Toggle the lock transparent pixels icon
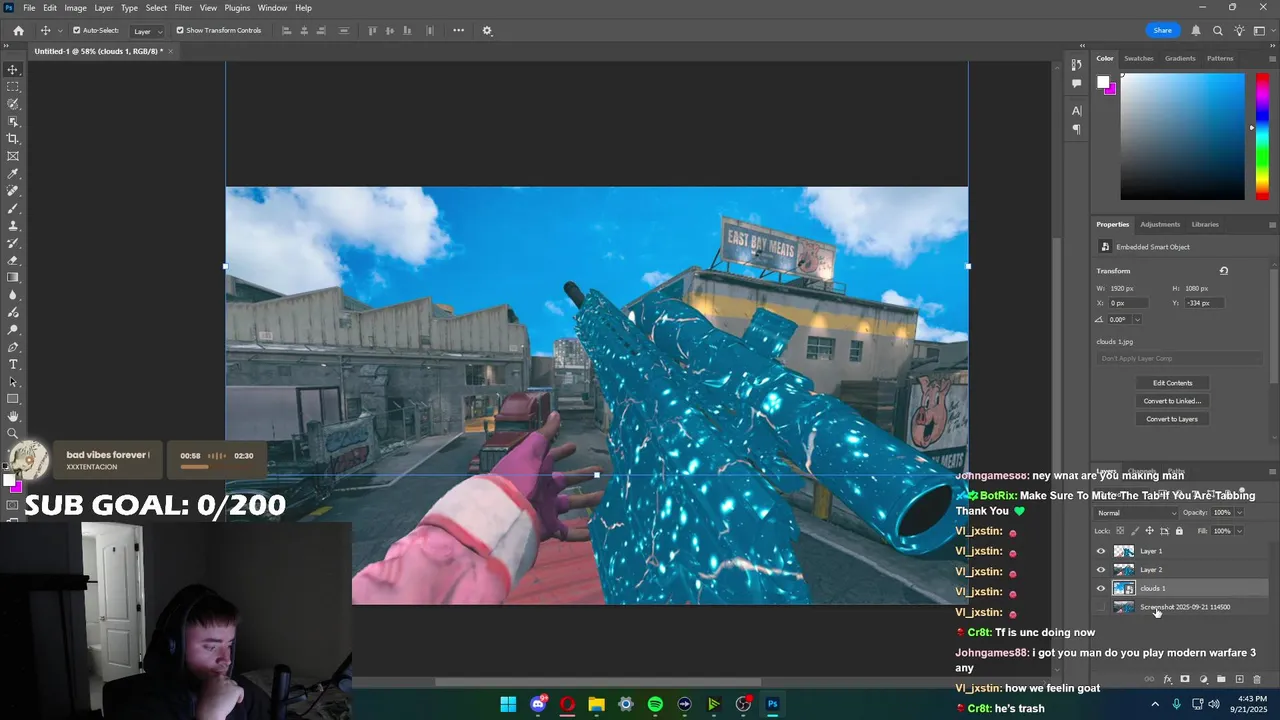This screenshot has height=720, width=1280. [1120, 531]
